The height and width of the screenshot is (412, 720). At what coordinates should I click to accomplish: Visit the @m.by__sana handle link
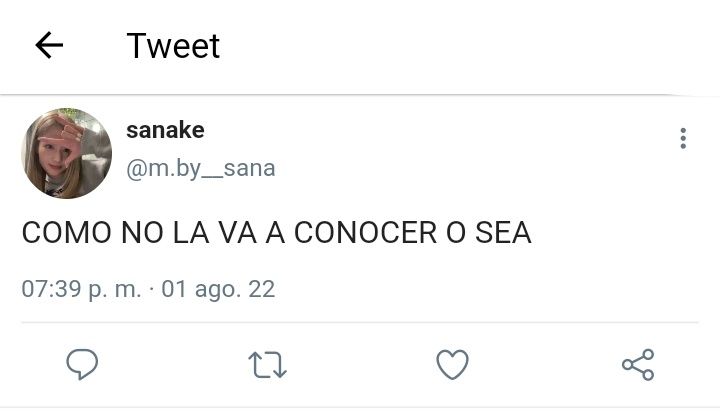pos(201,169)
